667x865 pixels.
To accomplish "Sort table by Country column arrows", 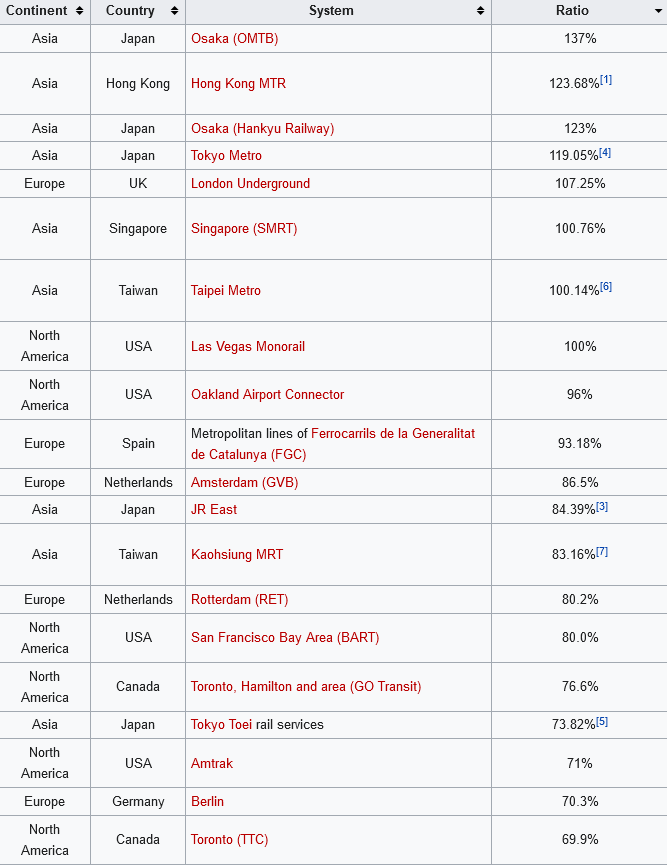I will (175, 11).
